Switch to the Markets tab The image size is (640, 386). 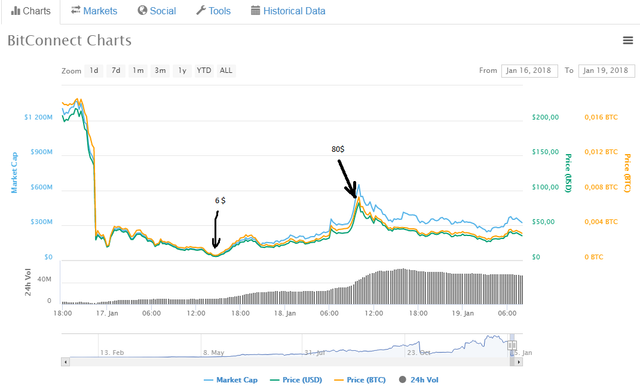click(x=94, y=11)
